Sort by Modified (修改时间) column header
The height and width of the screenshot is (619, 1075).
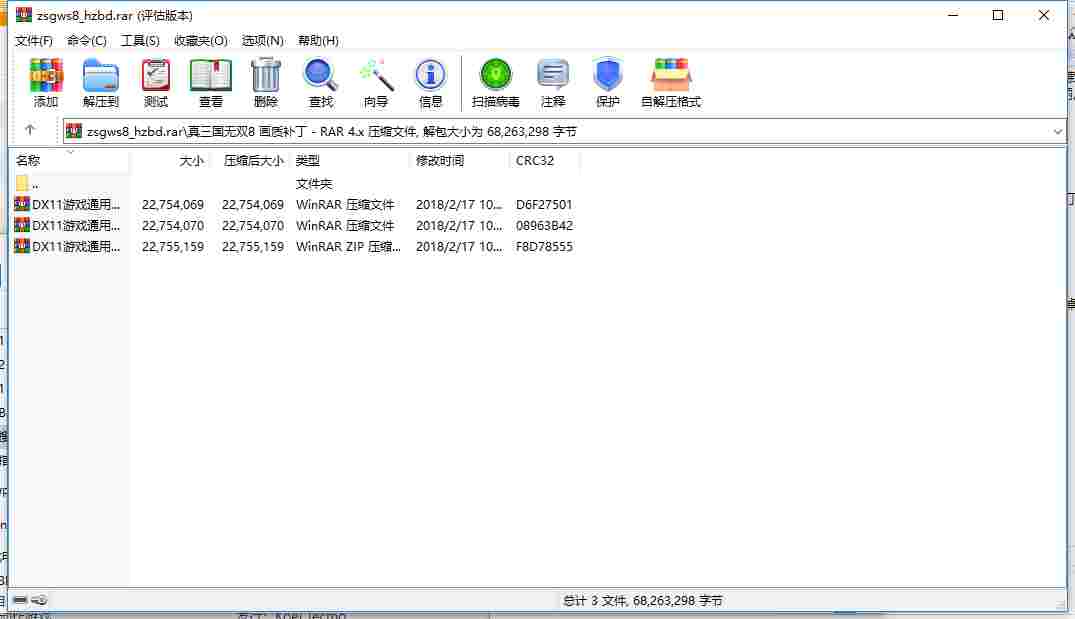pyautogui.click(x=459, y=160)
